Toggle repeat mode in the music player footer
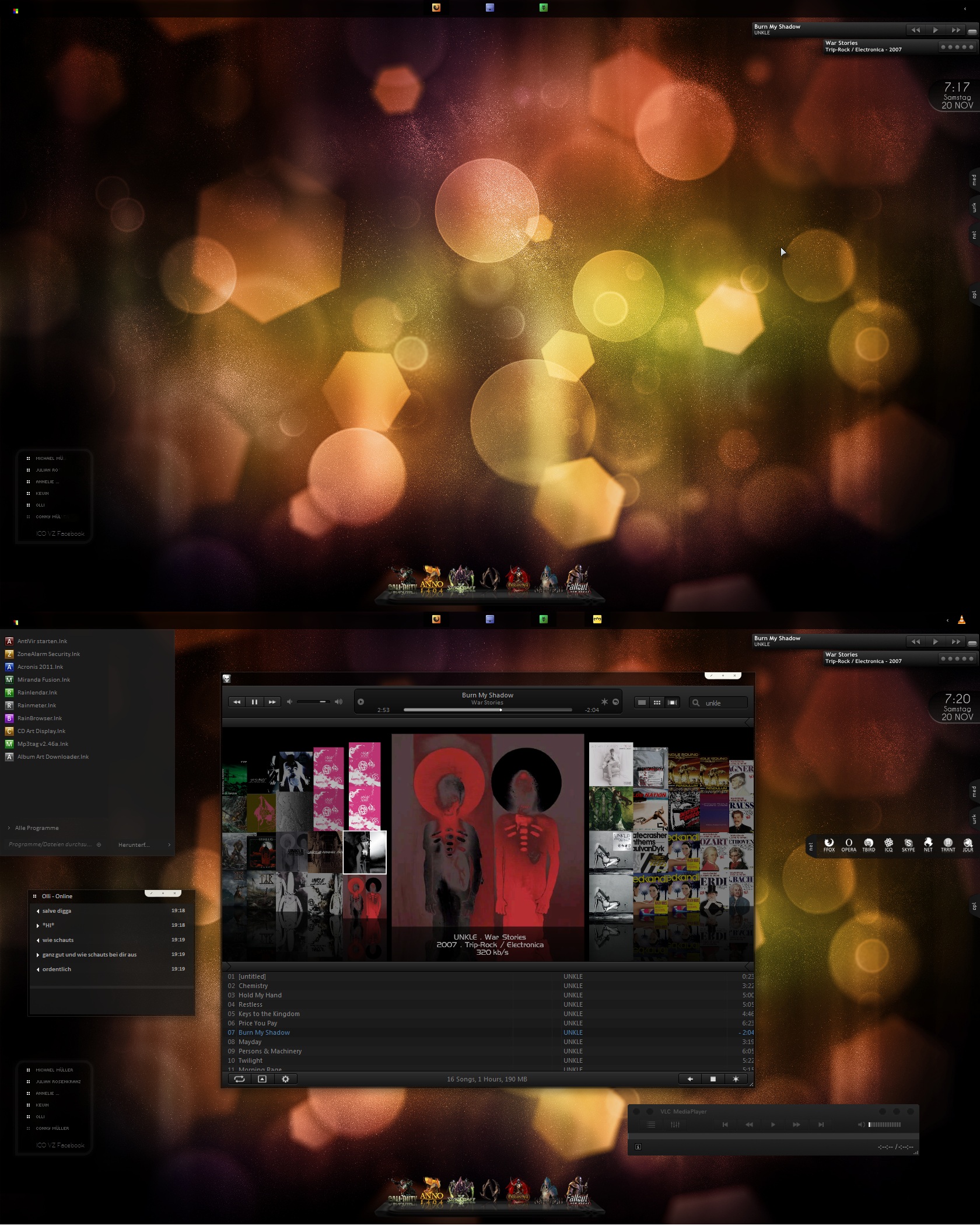The image size is (980, 1225). click(x=239, y=1079)
